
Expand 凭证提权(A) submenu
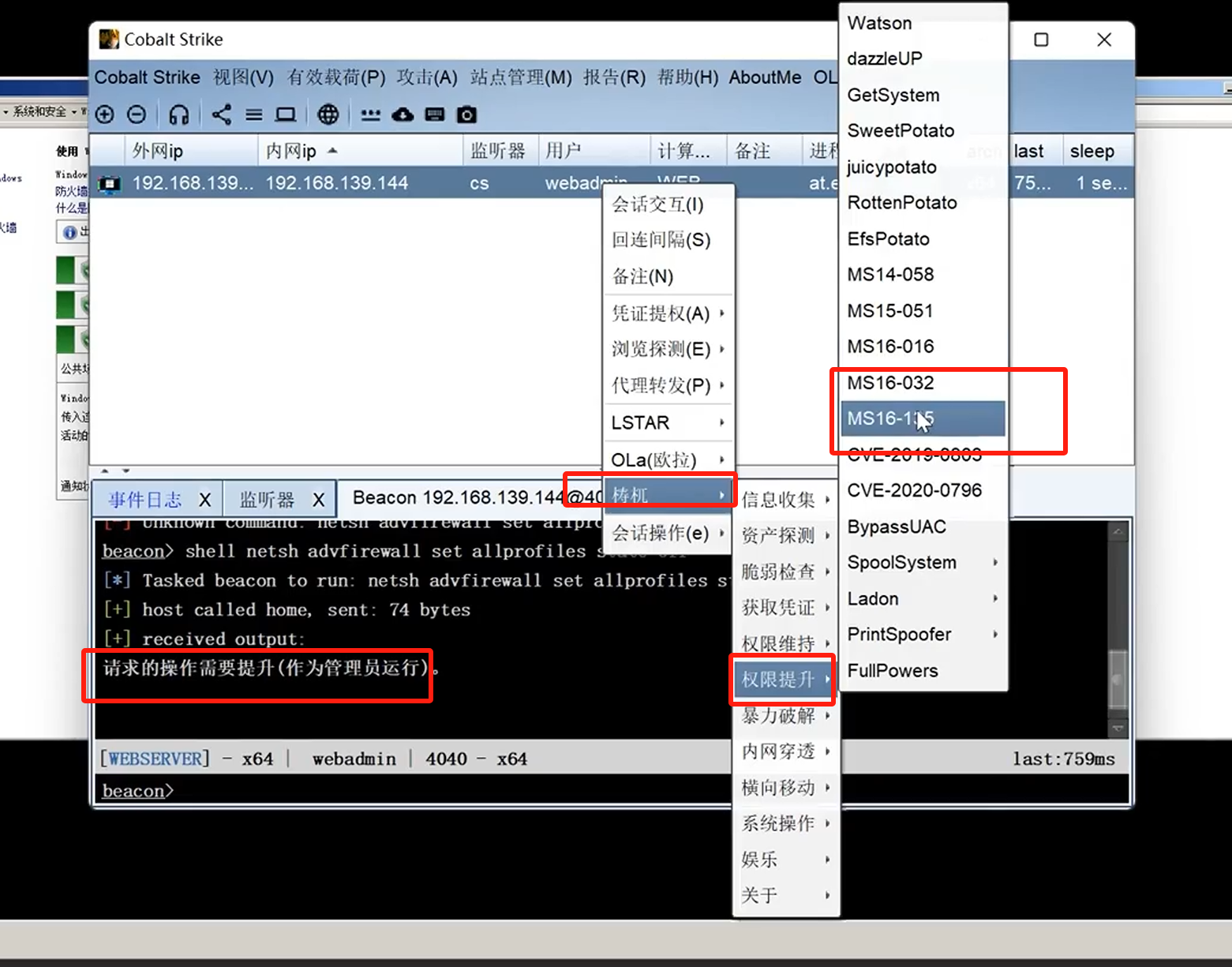click(668, 313)
